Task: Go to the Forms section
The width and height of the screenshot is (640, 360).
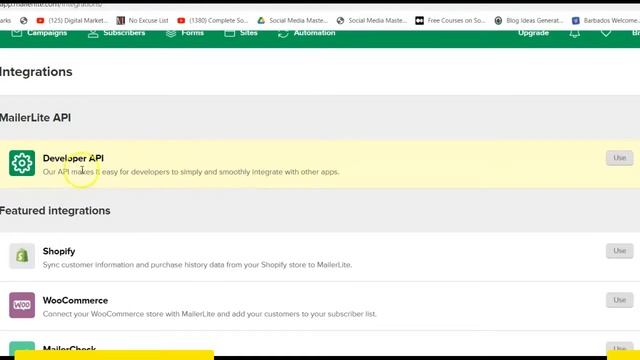Action: (185, 33)
